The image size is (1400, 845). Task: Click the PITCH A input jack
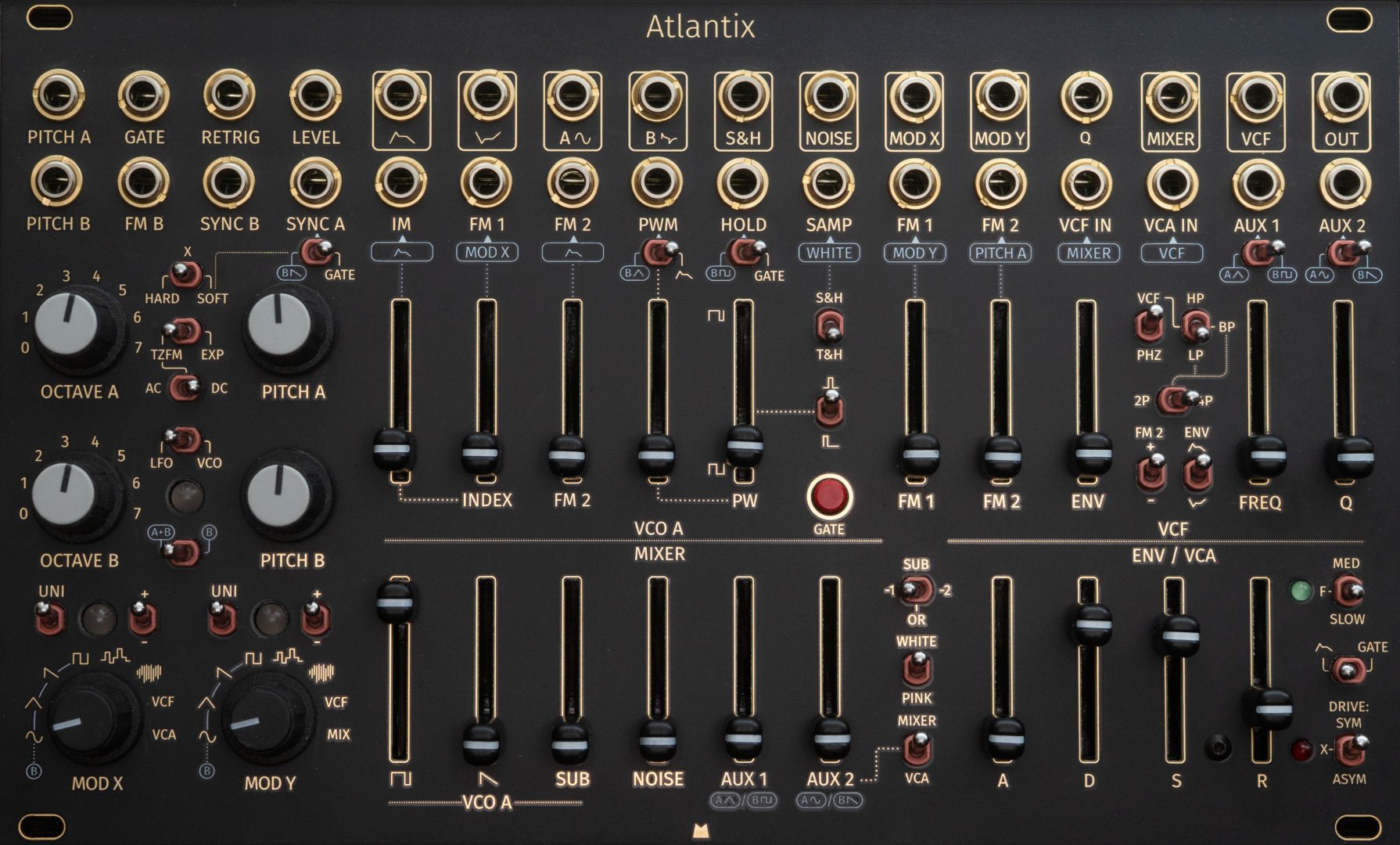(58, 96)
